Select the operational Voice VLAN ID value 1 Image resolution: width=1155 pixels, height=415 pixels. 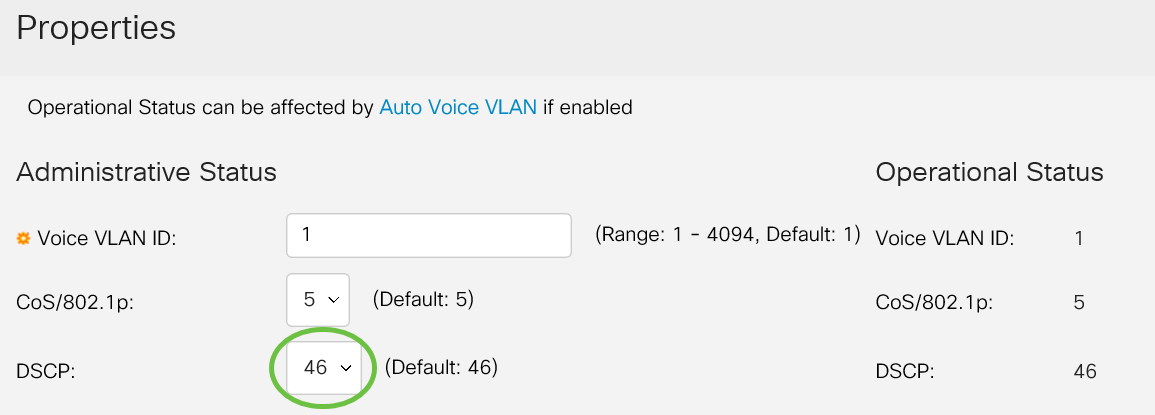pos(1079,238)
